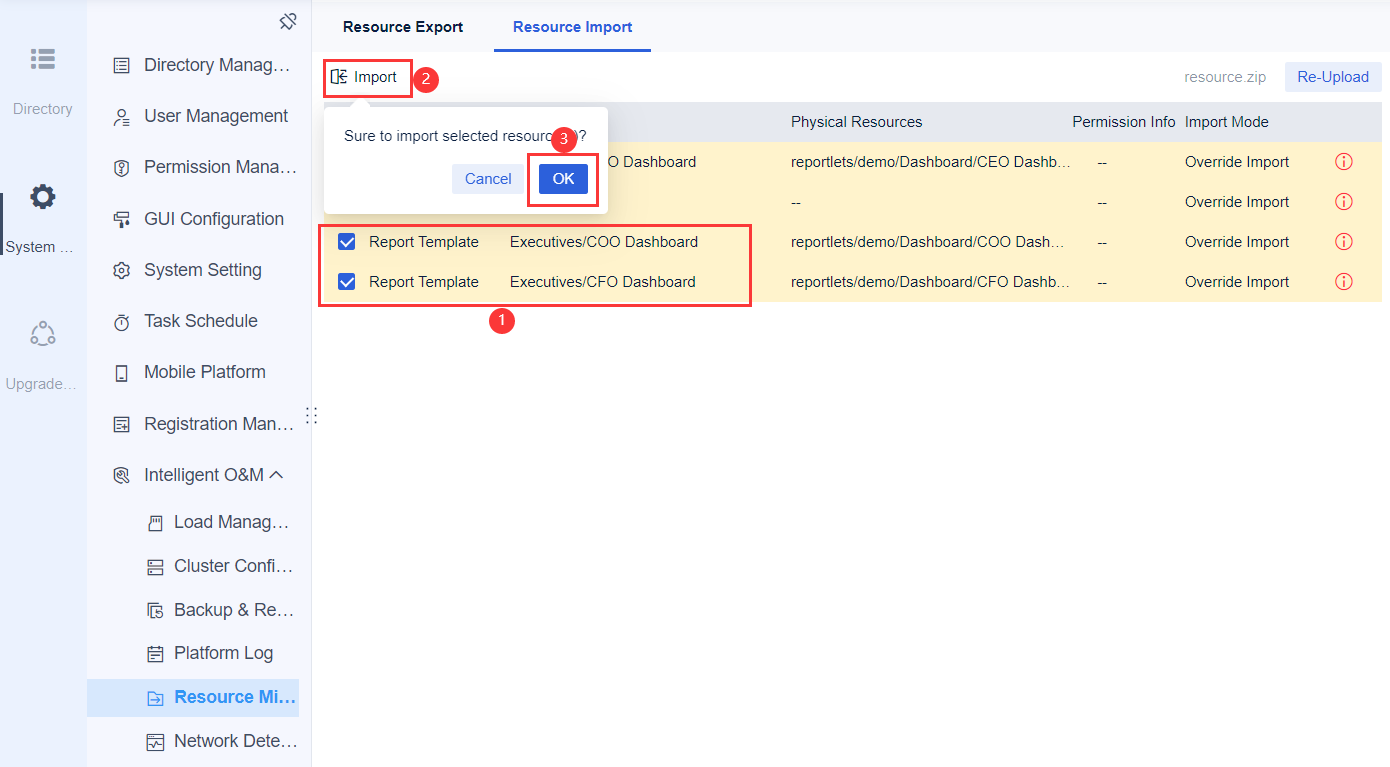The image size is (1390, 767).
Task: Open Platform Log menu item
Action: pyautogui.click(x=223, y=653)
